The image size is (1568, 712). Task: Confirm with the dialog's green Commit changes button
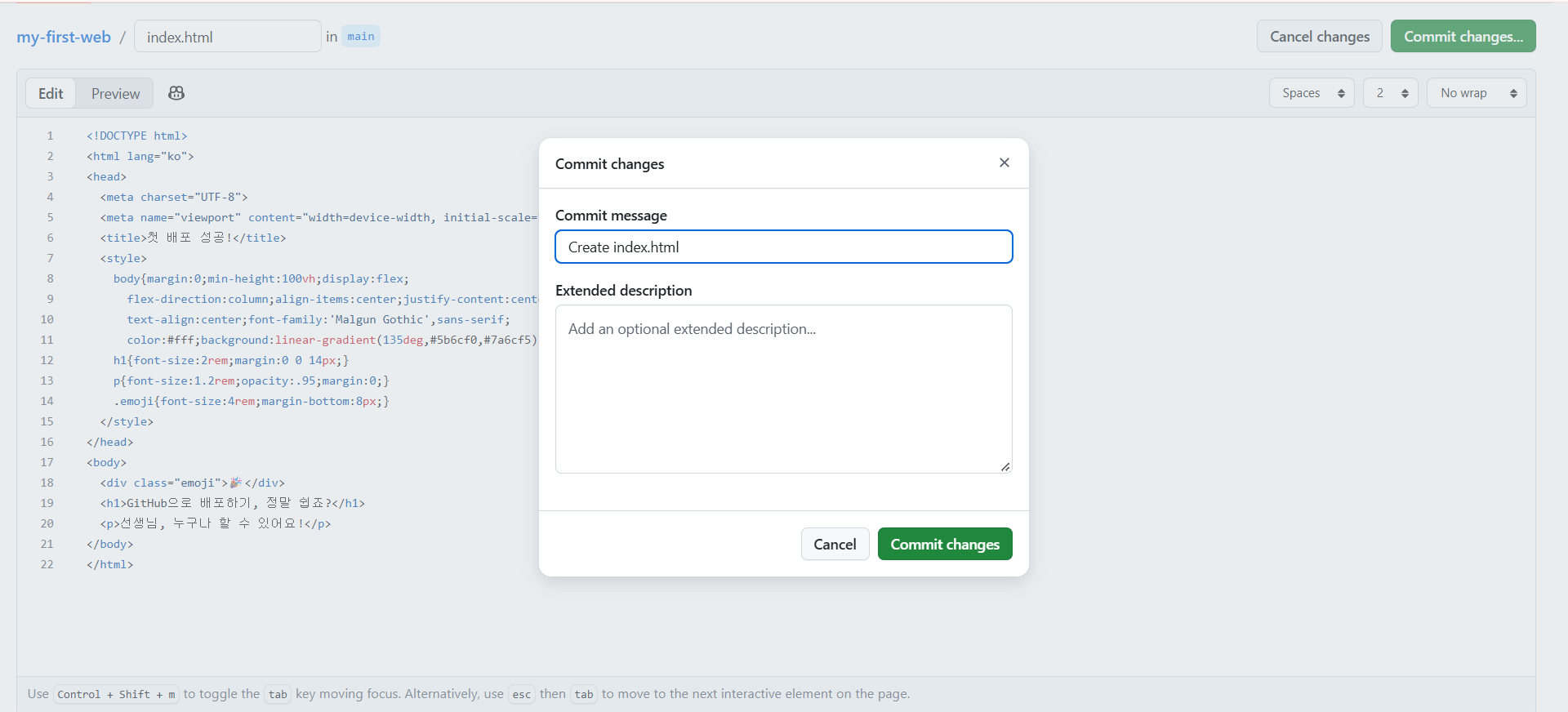pos(945,544)
